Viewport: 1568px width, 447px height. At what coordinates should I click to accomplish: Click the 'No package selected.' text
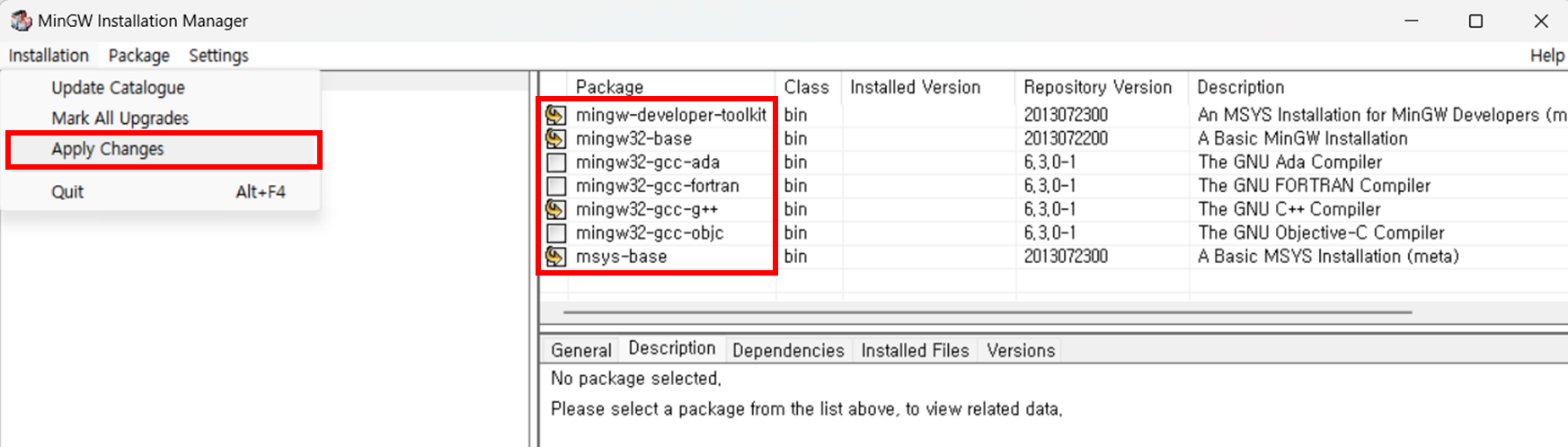click(636, 378)
